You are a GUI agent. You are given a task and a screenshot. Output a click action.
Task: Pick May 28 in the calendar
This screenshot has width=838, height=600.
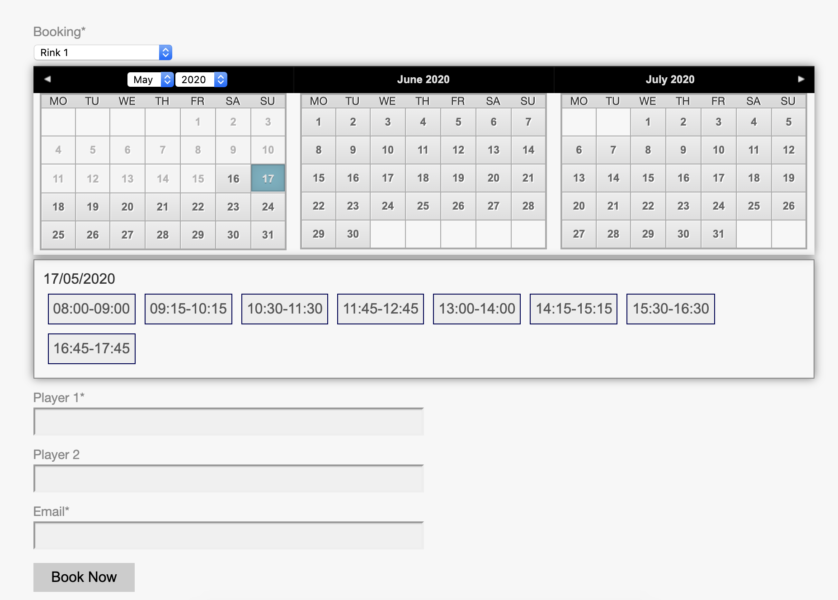(x=162, y=235)
